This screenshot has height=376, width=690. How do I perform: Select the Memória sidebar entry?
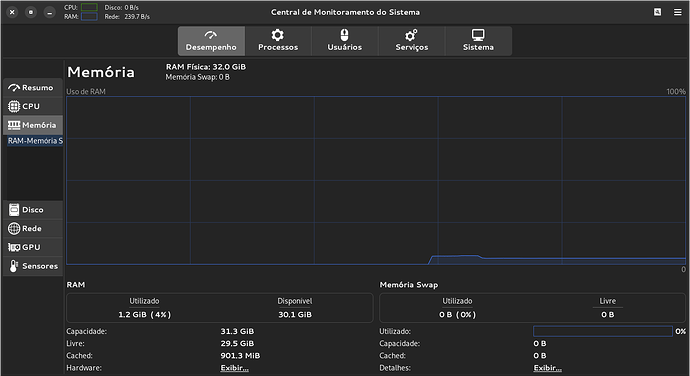[x=33, y=125]
